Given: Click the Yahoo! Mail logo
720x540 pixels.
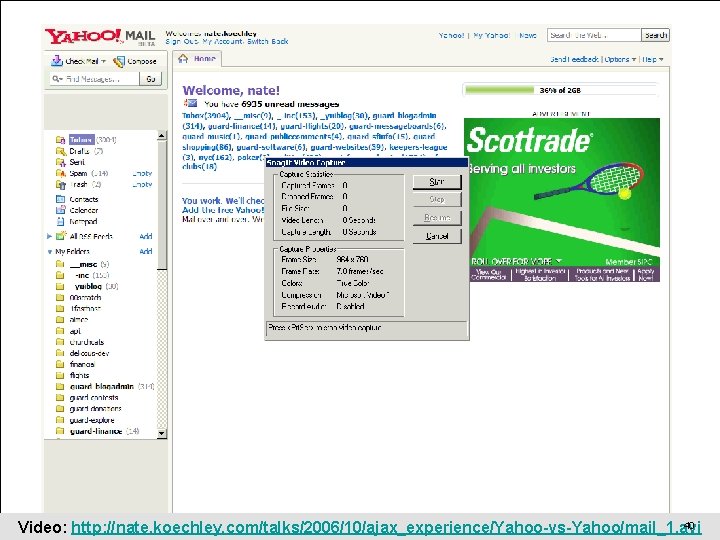Looking at the screenshot, I should click(100, 36).
